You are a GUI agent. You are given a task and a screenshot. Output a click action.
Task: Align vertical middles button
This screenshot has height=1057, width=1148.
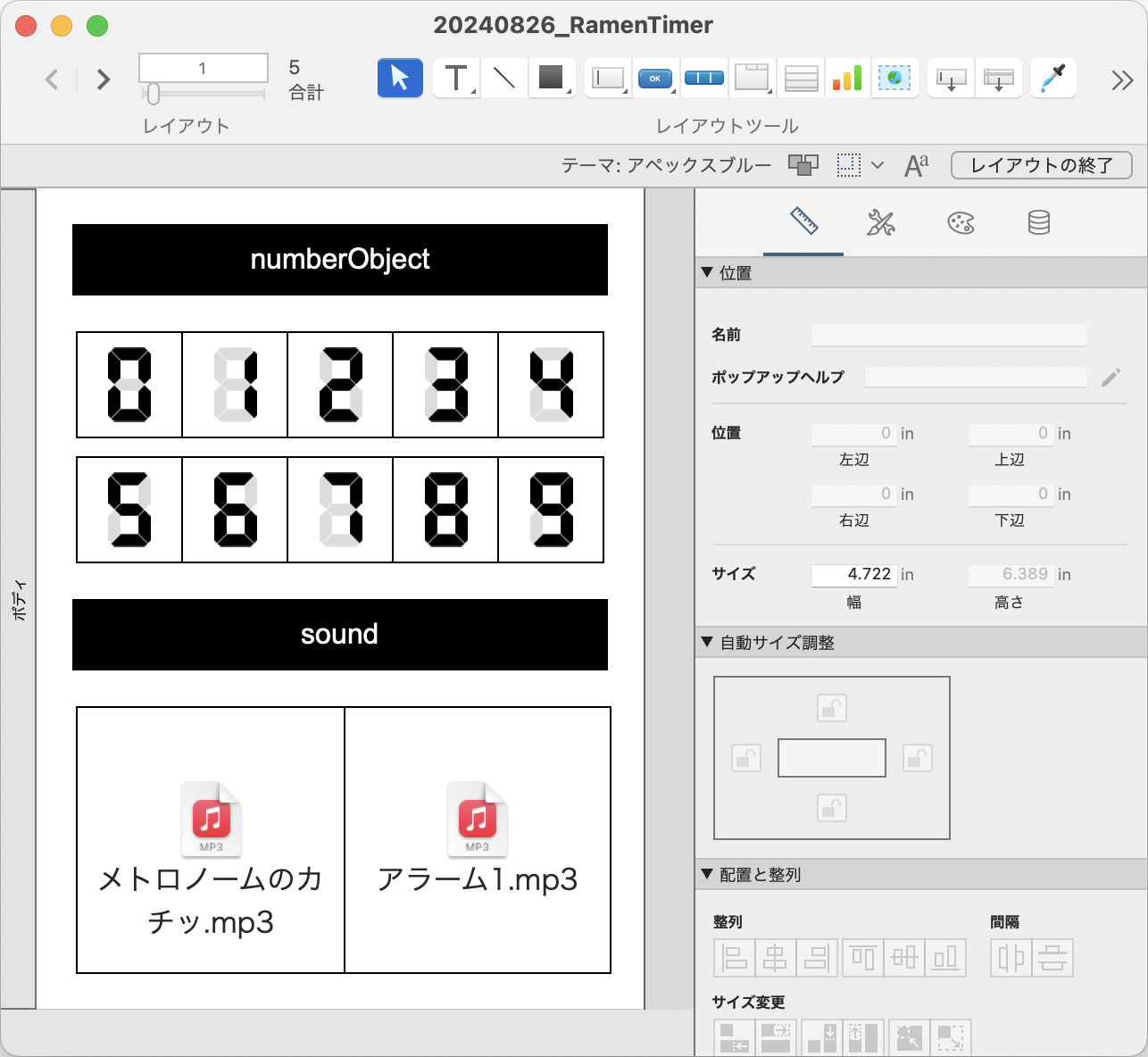(x=904, y=958)
